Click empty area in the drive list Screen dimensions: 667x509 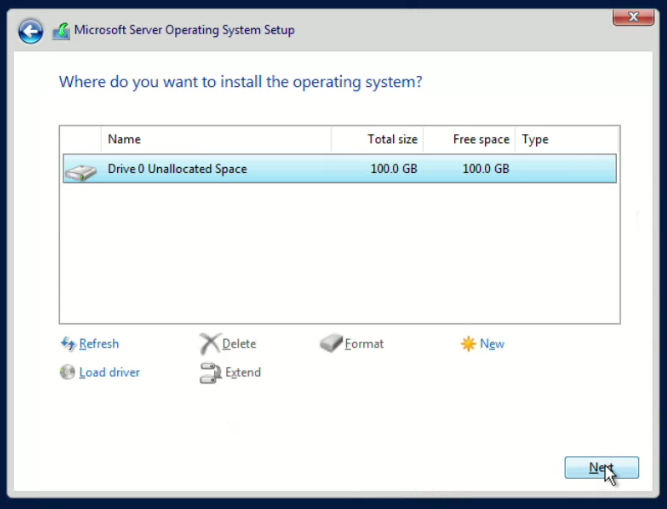point(340,260)
